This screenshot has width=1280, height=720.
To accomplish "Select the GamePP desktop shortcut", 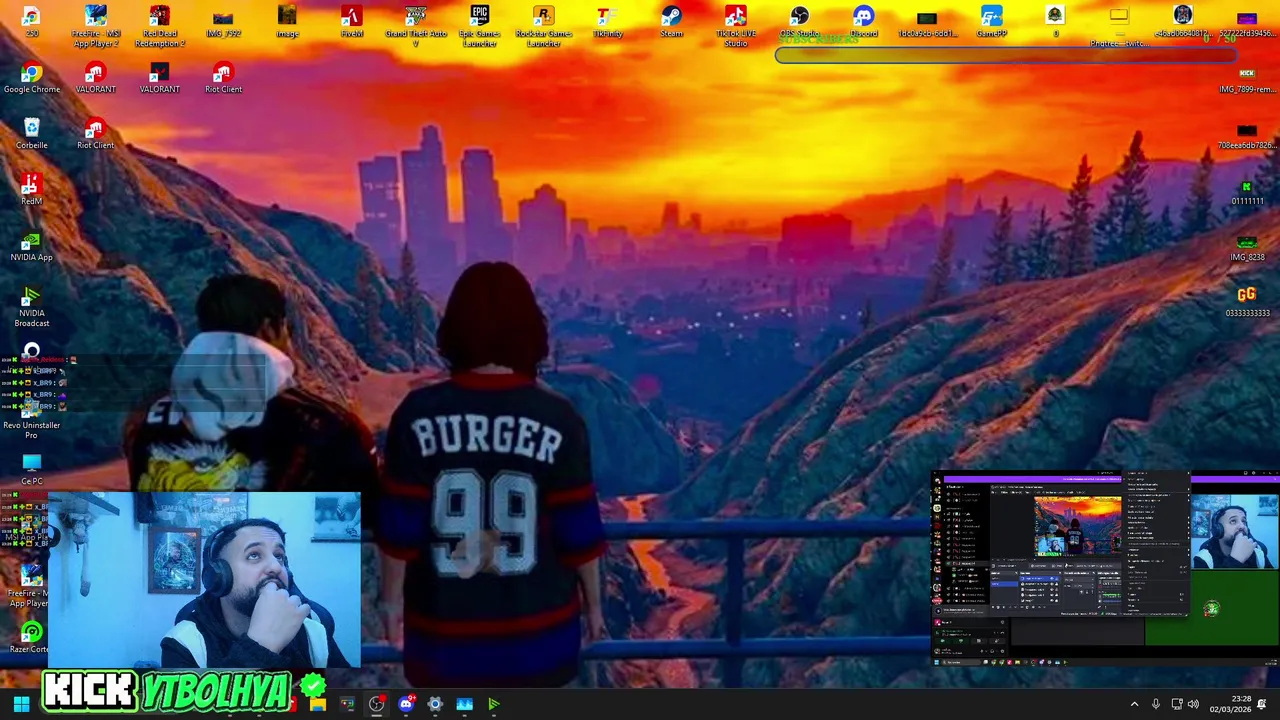I will (991, 22).
